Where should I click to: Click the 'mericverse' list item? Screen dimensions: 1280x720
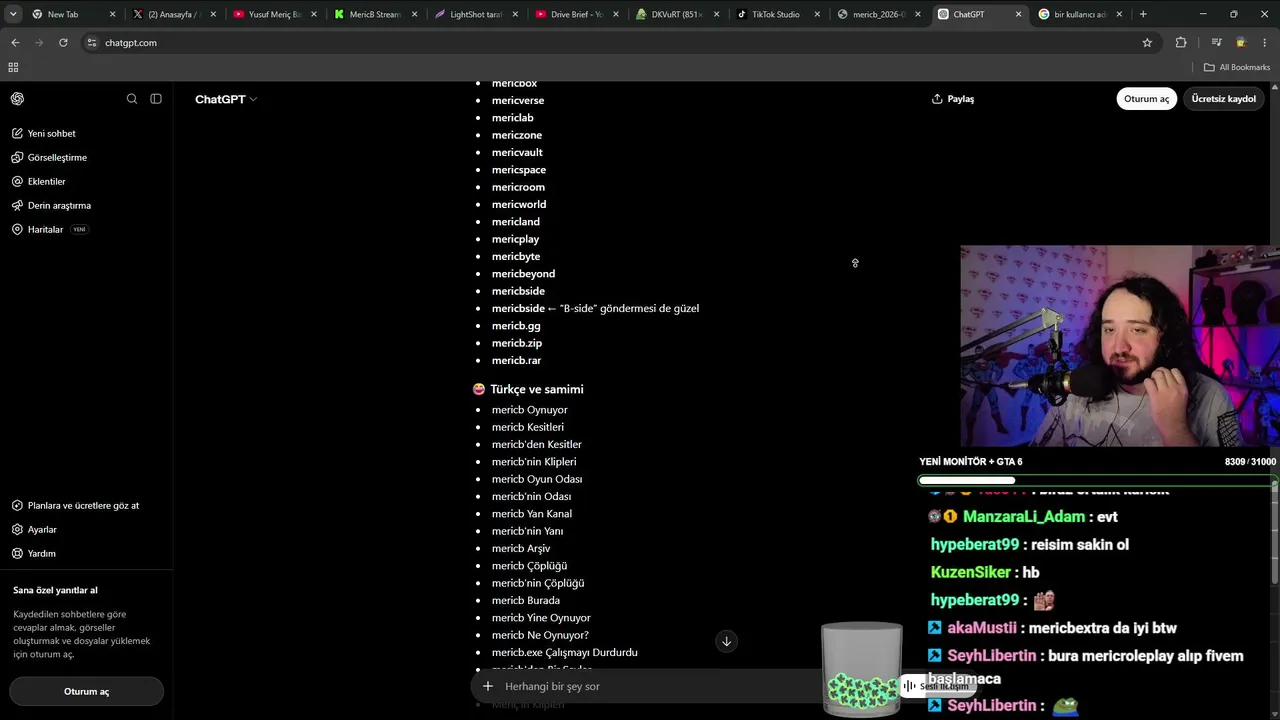tap(518, 100)
